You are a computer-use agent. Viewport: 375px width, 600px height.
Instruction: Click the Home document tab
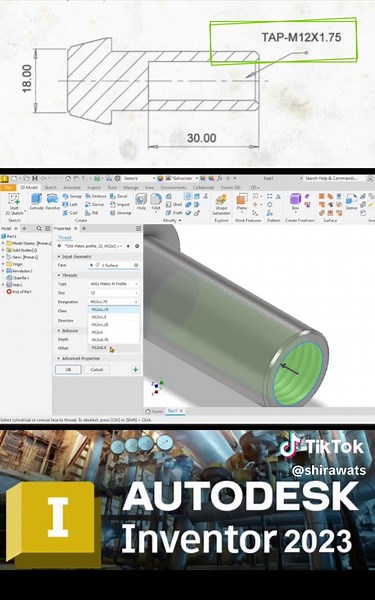[155, 411]
